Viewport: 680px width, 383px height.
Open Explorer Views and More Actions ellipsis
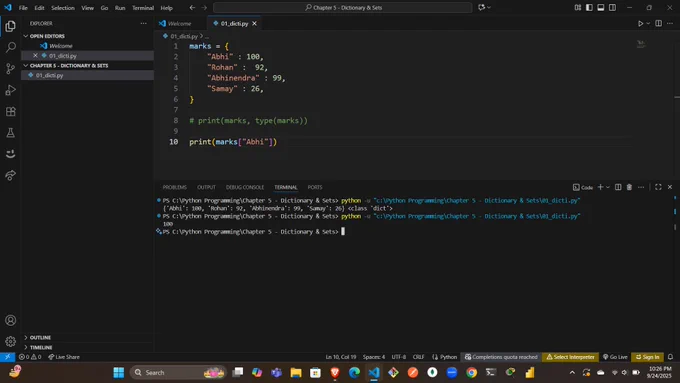144,23
